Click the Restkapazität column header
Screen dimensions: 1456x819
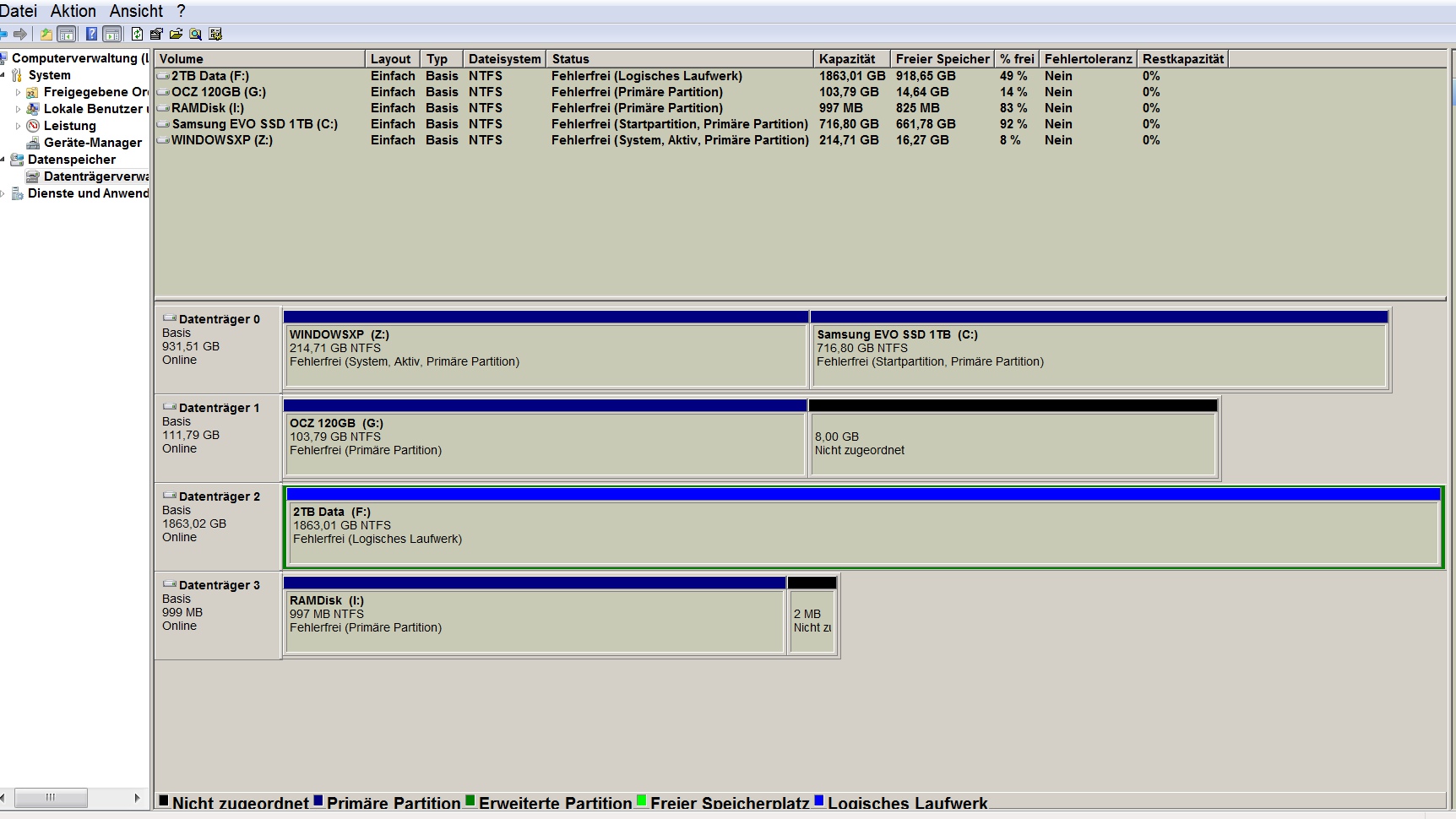1182,58
